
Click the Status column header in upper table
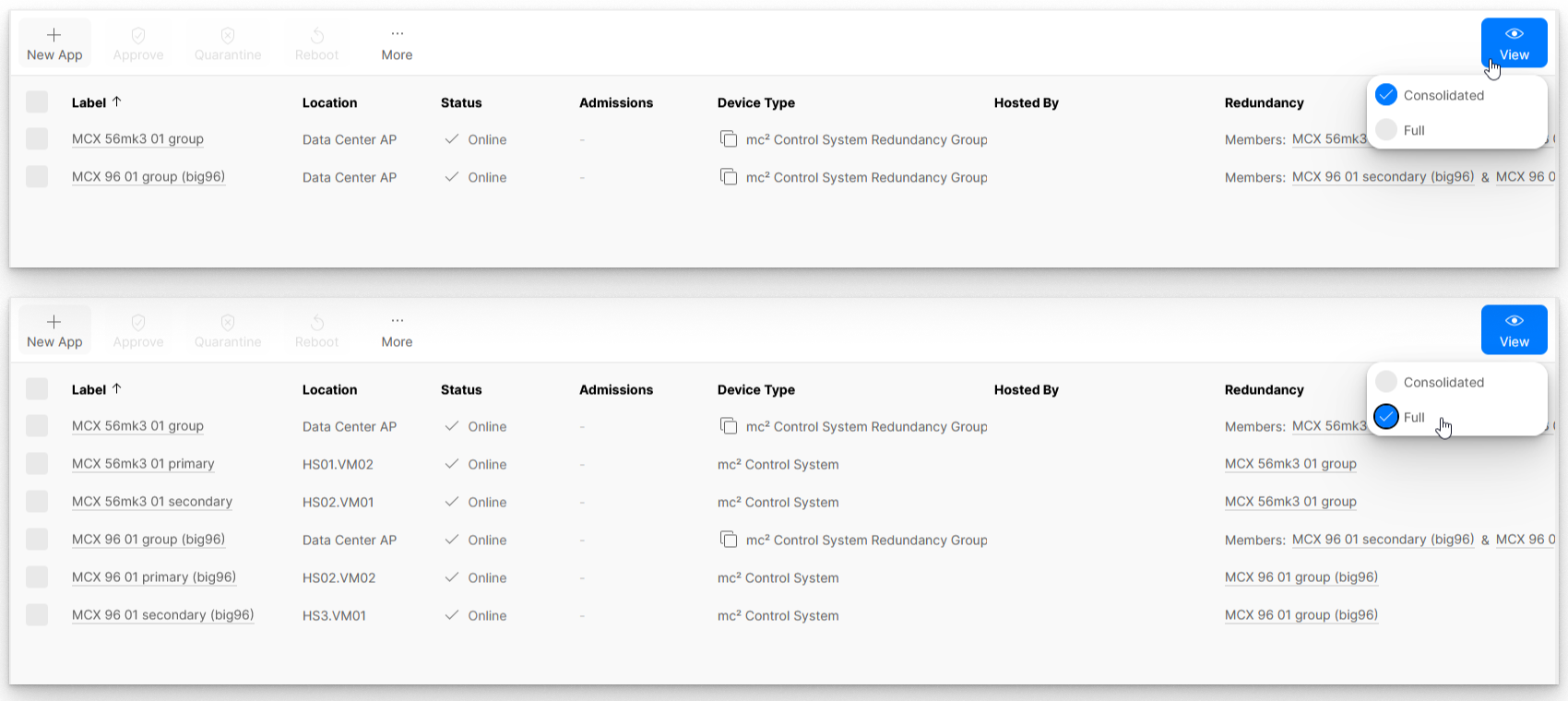(461, 102)
